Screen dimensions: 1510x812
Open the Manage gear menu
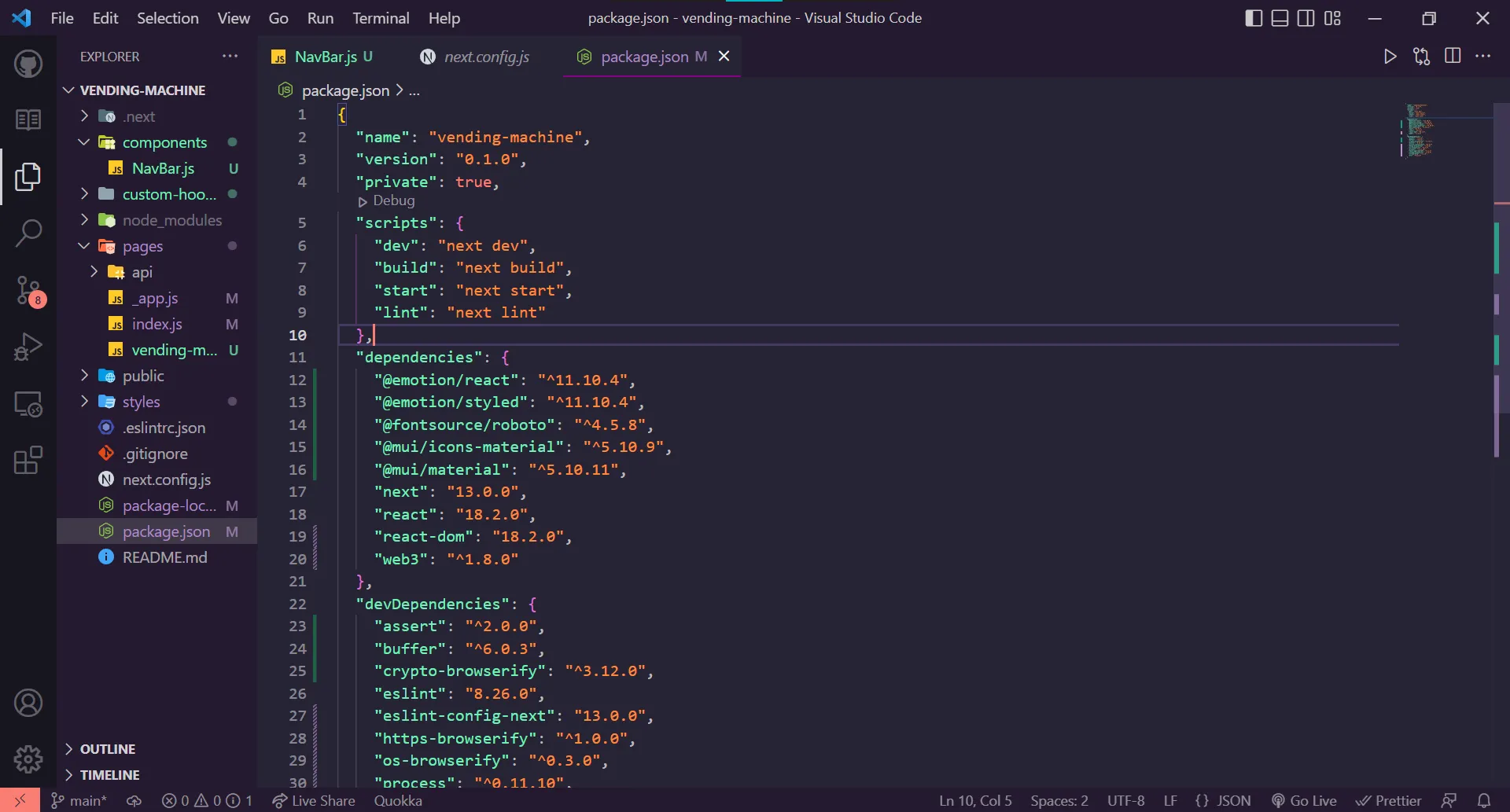(x=28, y=759)
